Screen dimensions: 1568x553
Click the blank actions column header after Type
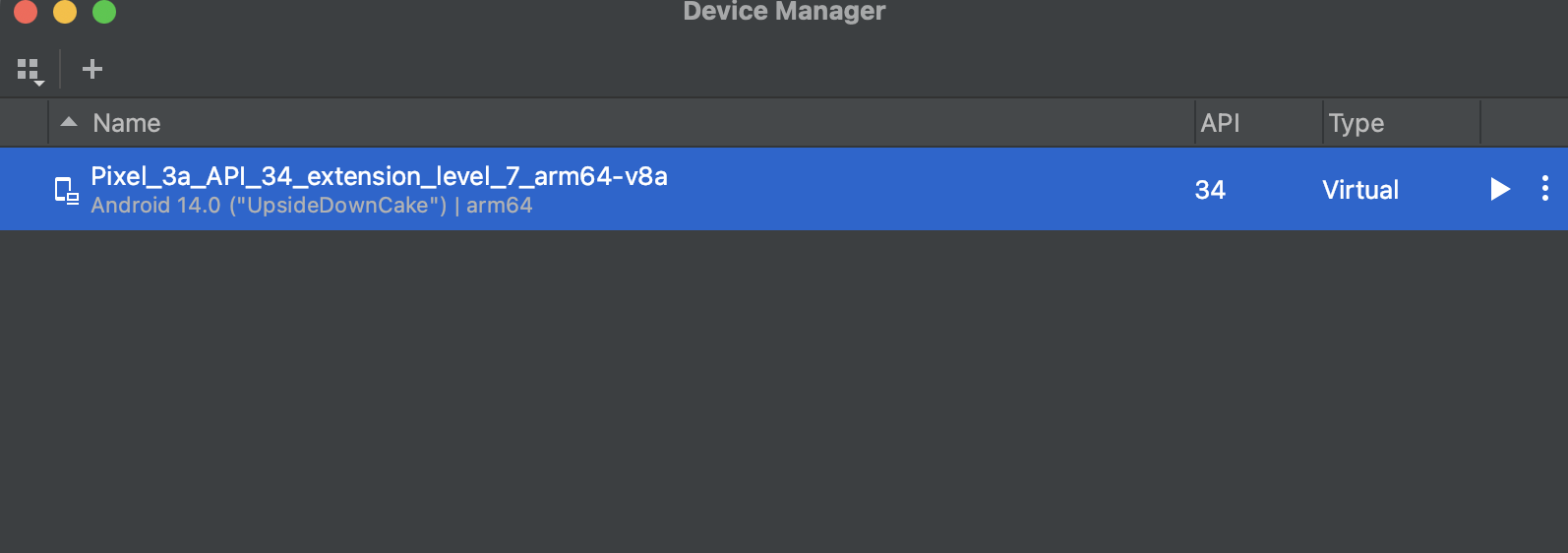click(1524, 123)
